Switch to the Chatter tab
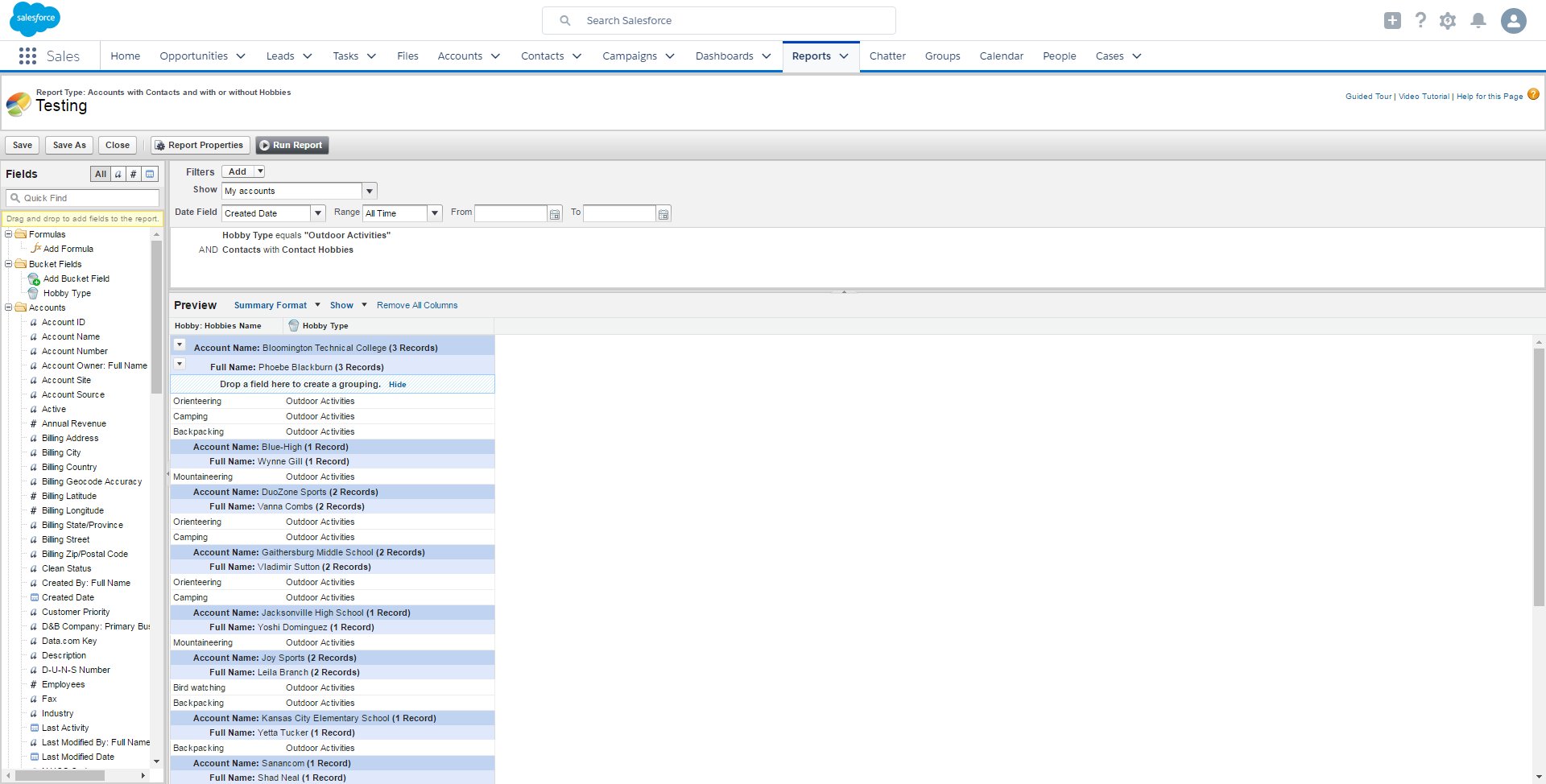This screenshot has width=1546, height=784. point(887,56)
